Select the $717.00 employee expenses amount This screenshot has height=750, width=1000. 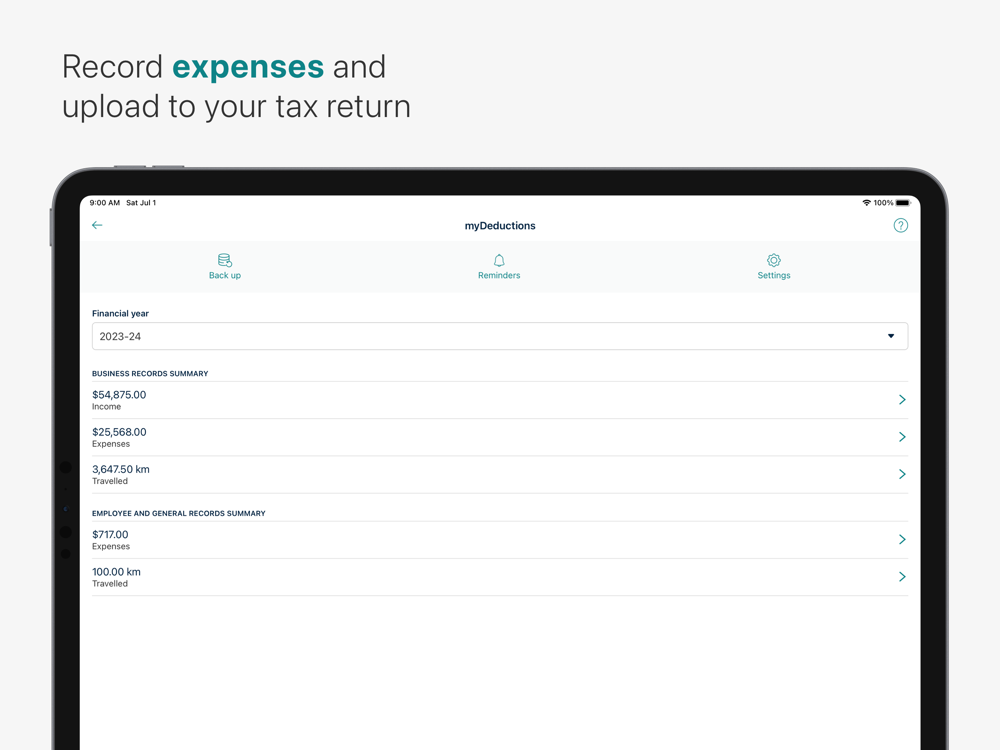(x=110, y=534)
